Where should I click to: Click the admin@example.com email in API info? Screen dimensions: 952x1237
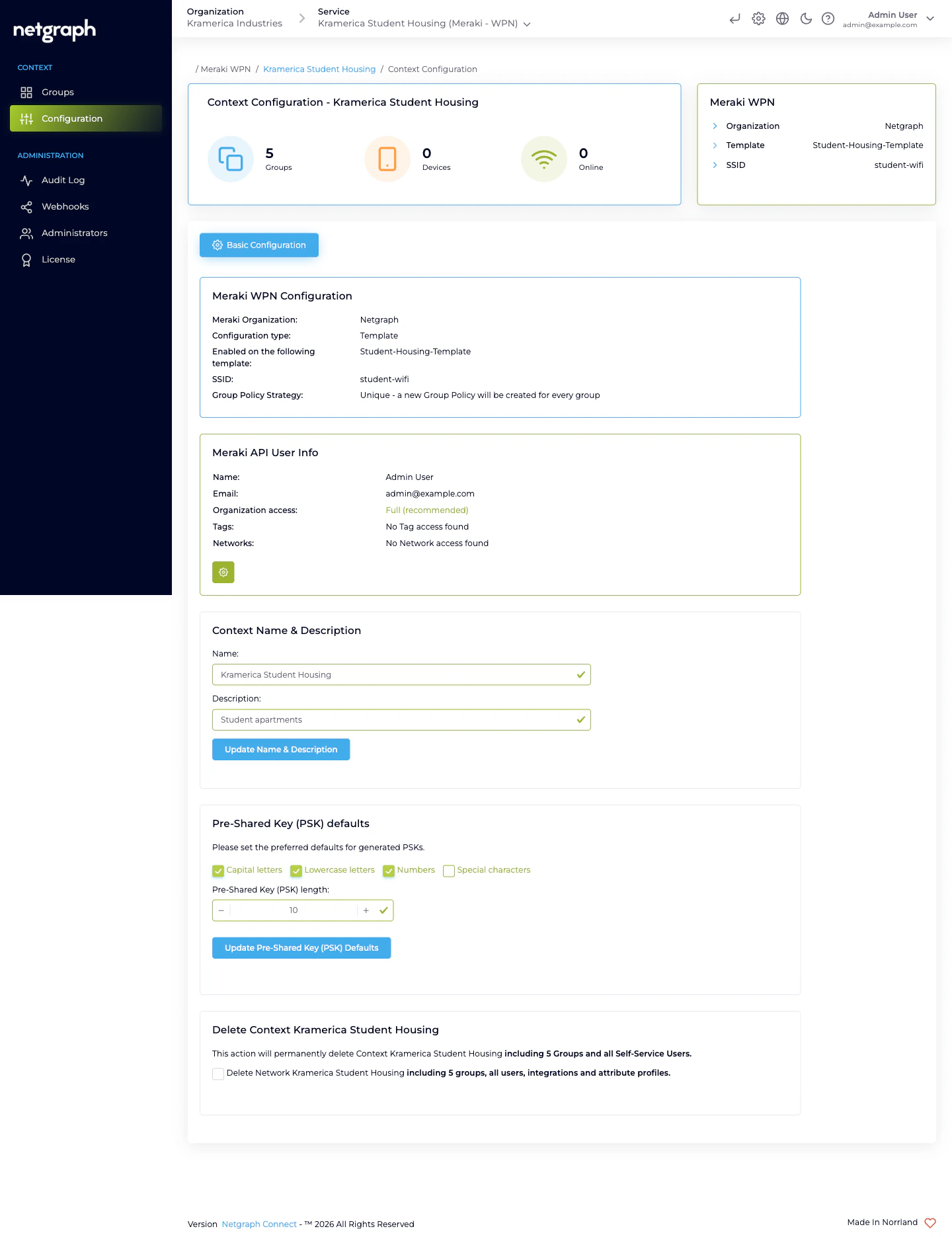click(430, 493)
